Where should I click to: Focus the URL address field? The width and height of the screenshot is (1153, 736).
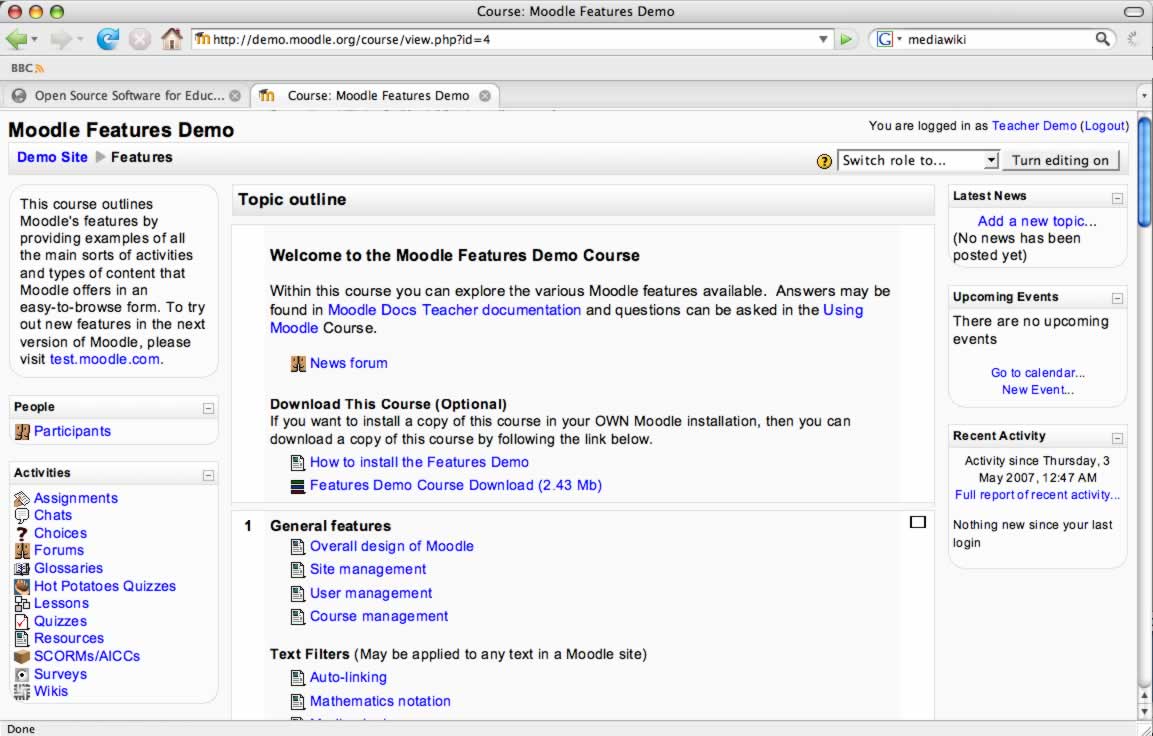pos(513,40)
